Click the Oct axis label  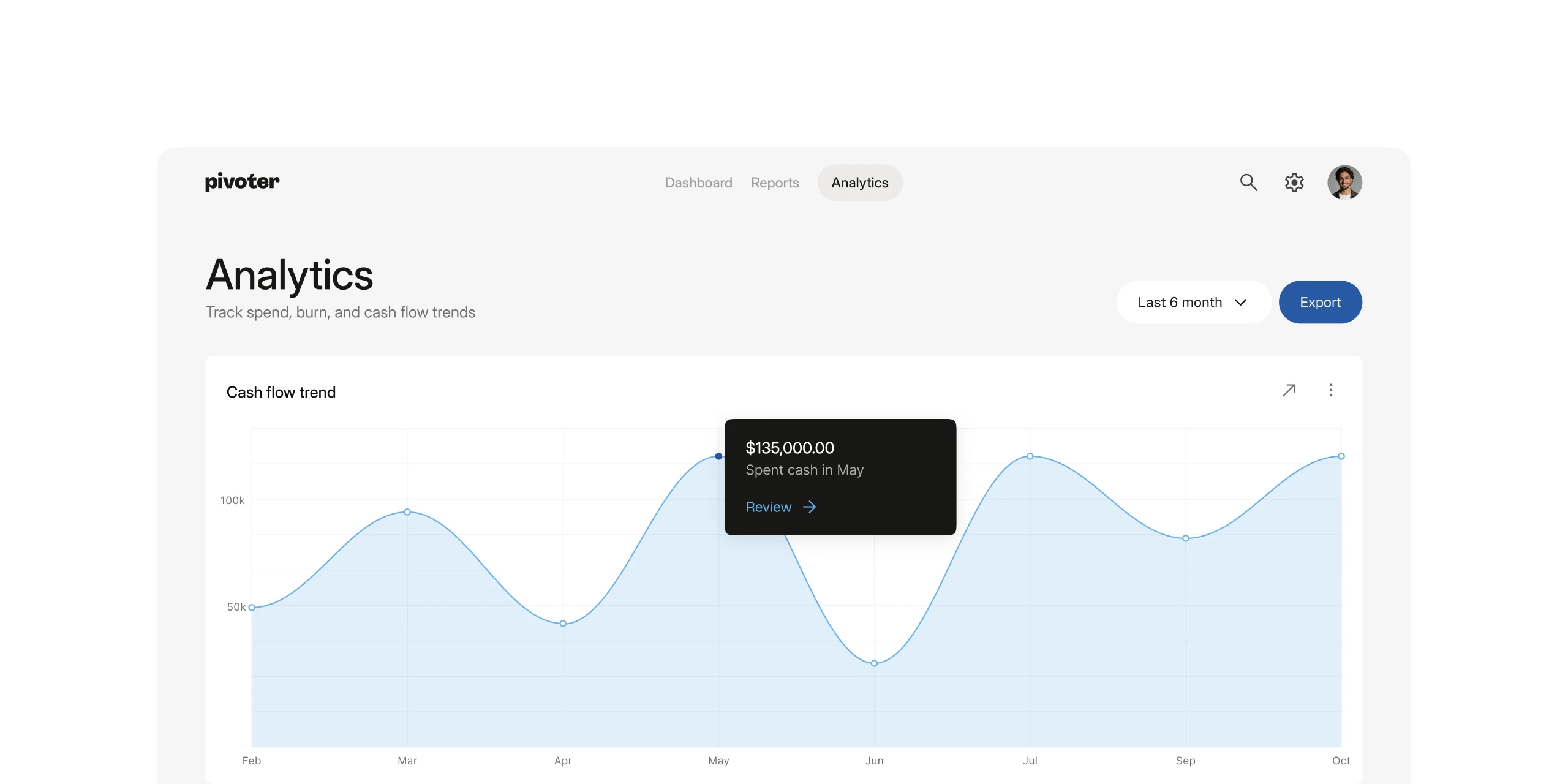[x=1341, y=761]
